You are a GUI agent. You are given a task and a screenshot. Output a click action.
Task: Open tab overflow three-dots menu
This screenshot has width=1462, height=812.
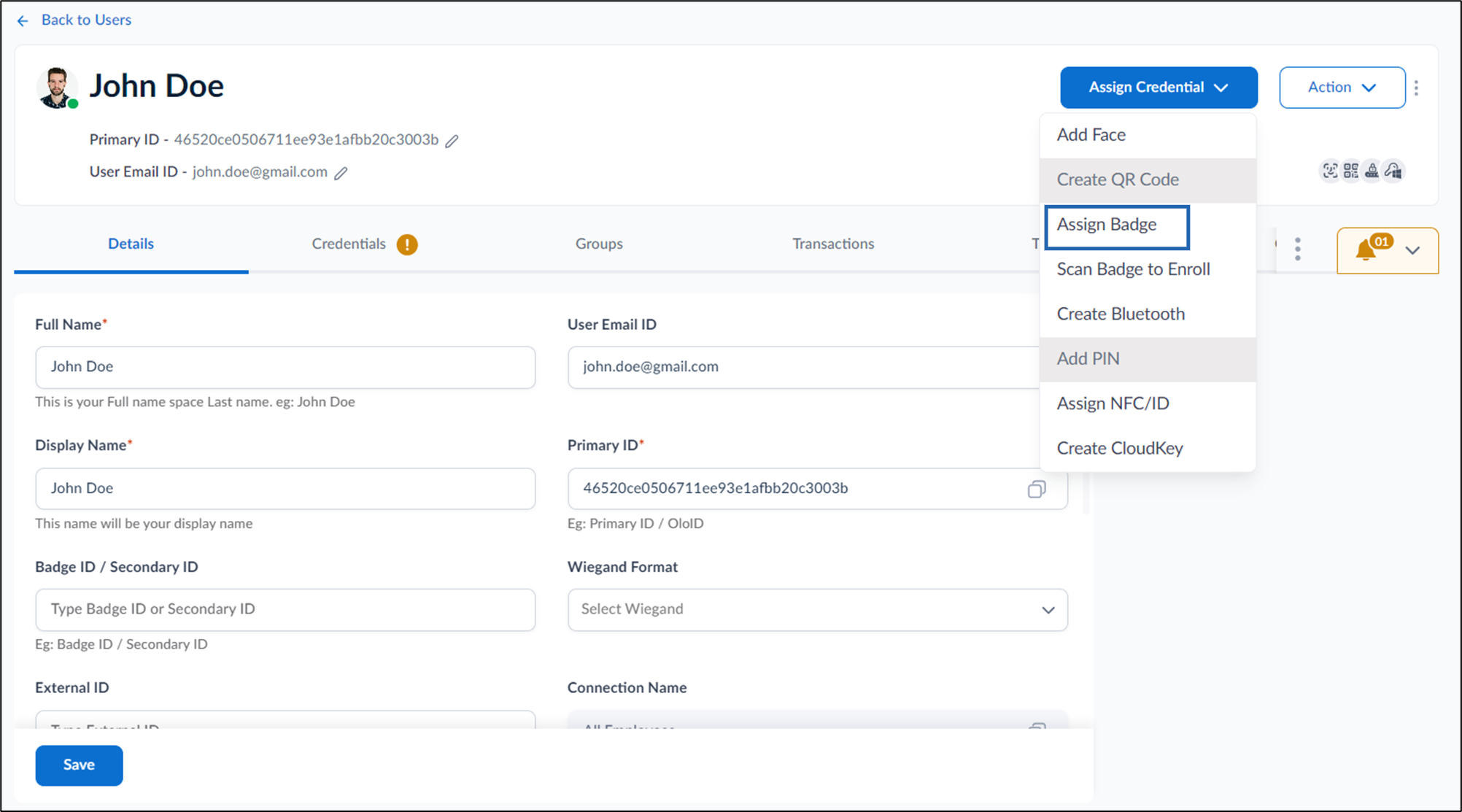tap(1297, 250)
